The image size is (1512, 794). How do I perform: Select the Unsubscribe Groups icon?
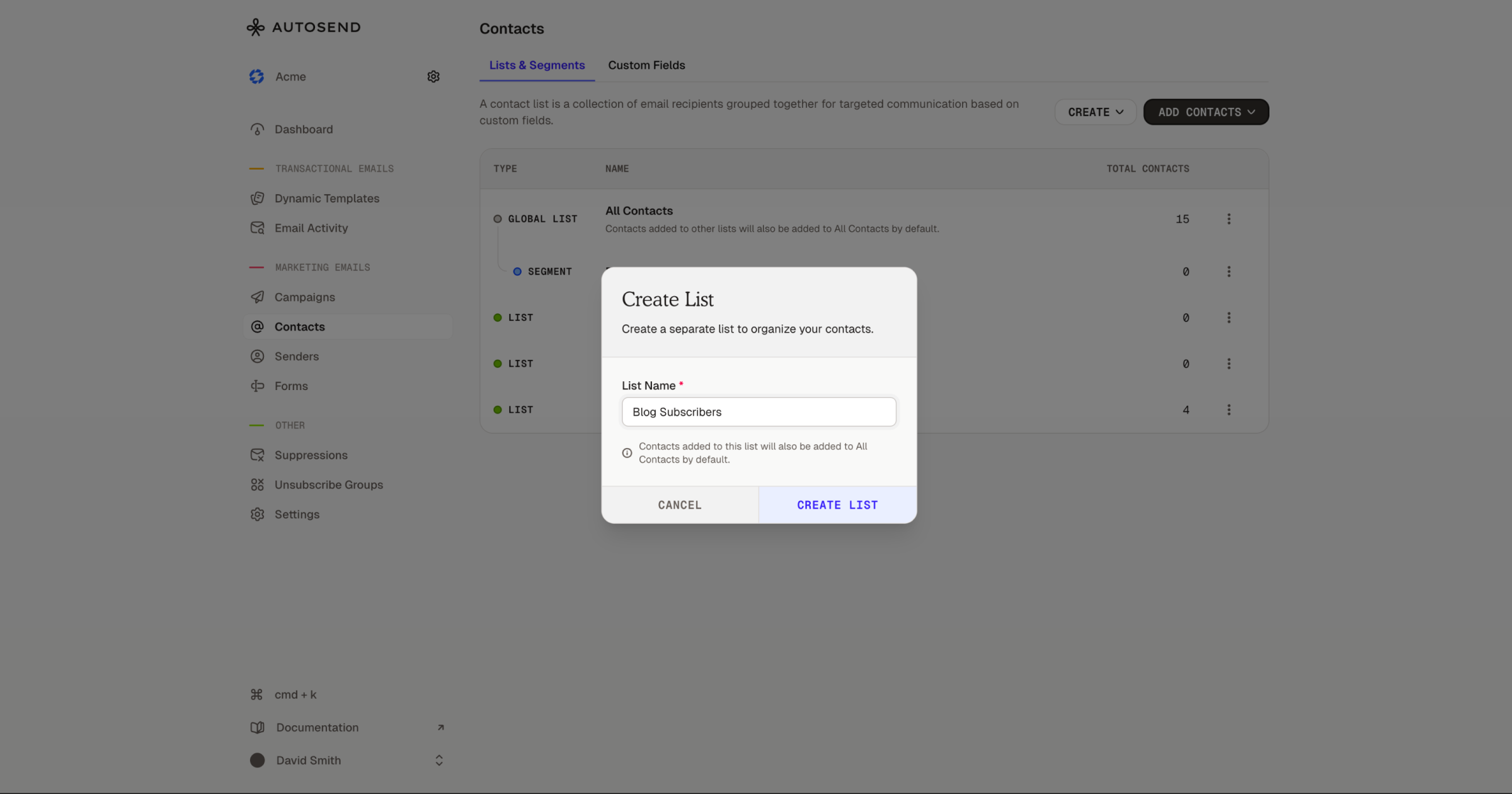(258, 485)
